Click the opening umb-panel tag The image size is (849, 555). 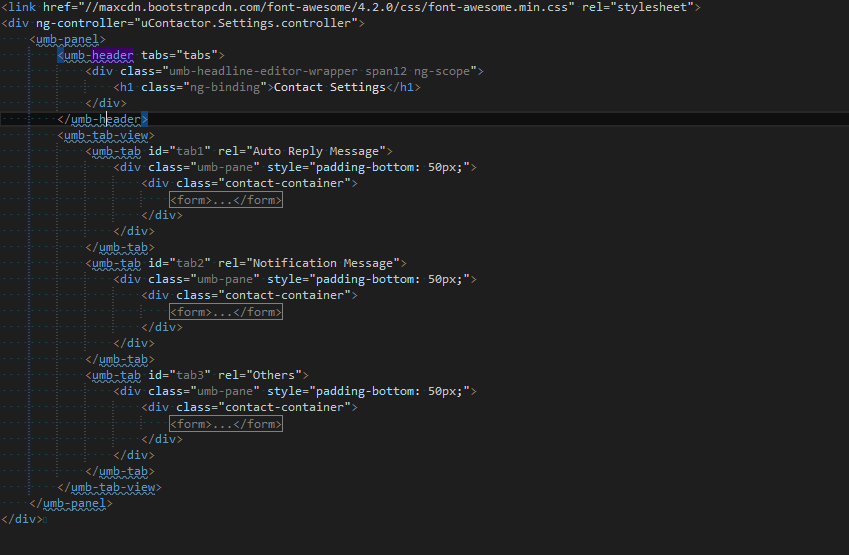[x=68, y=40]
